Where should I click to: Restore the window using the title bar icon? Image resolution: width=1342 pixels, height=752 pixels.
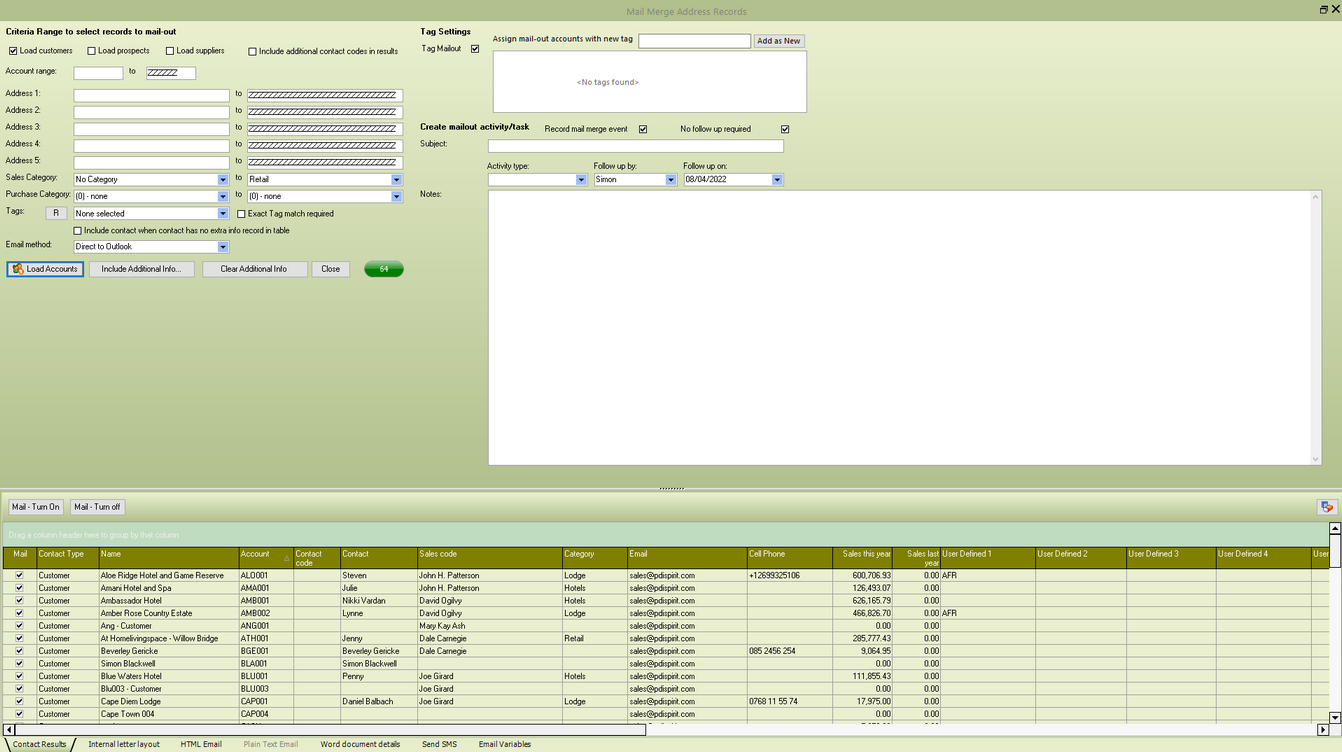pos(1323,9)
